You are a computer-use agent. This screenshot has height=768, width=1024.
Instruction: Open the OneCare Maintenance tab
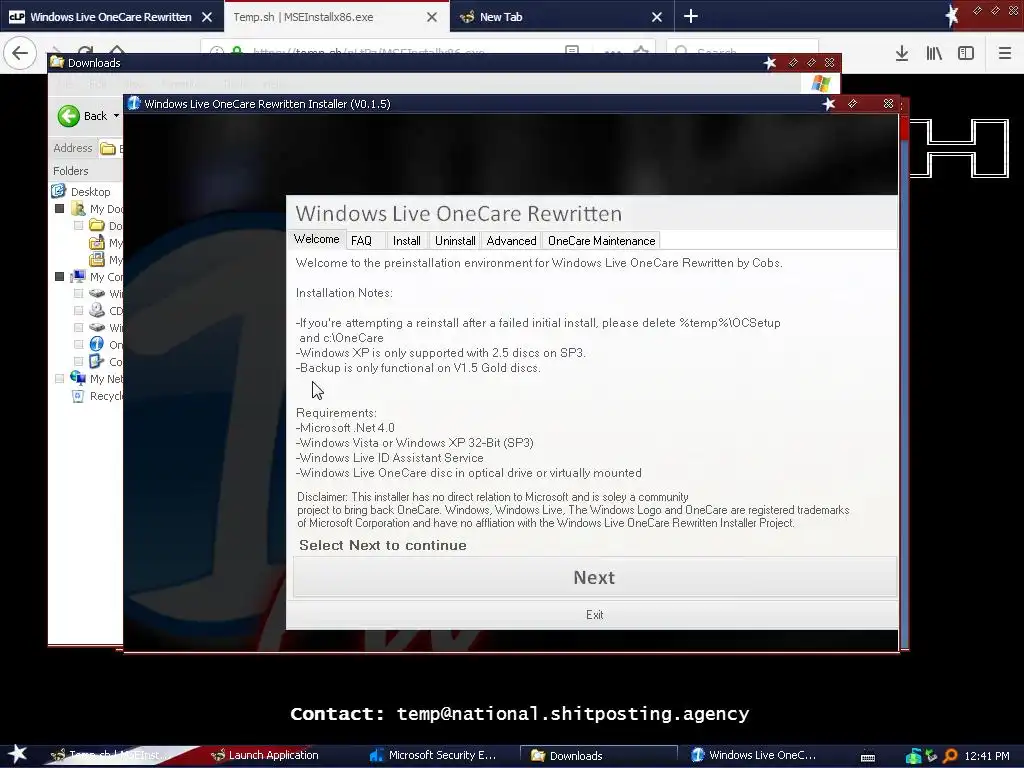click(x=601, y=241)
